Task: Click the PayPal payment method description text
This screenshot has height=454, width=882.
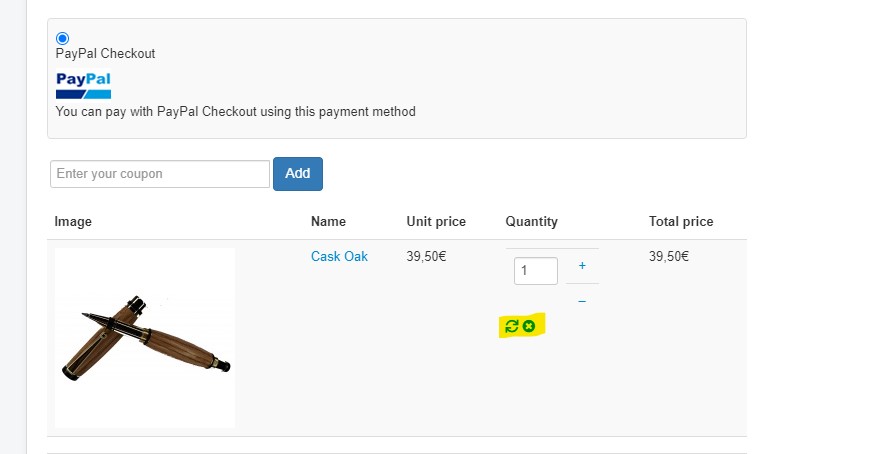Action: pyautogui.click(x=235, y=112)
